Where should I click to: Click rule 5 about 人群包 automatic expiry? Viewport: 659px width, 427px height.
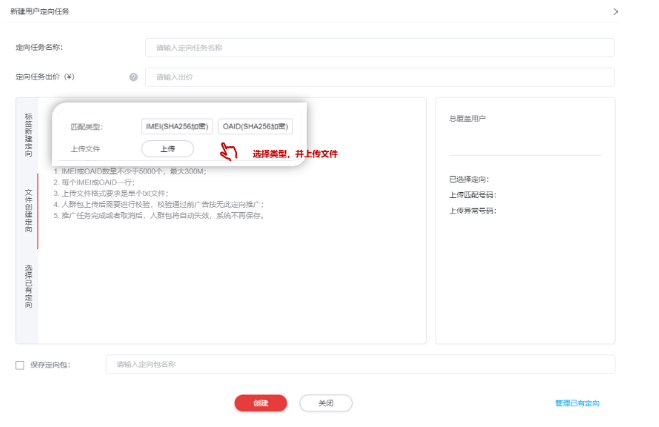point(159,216)
